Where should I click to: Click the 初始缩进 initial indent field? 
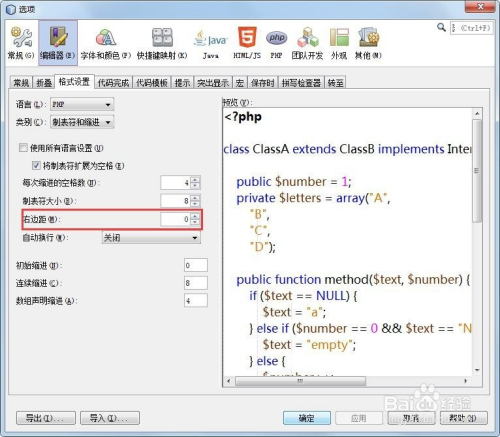click(196, 265)
